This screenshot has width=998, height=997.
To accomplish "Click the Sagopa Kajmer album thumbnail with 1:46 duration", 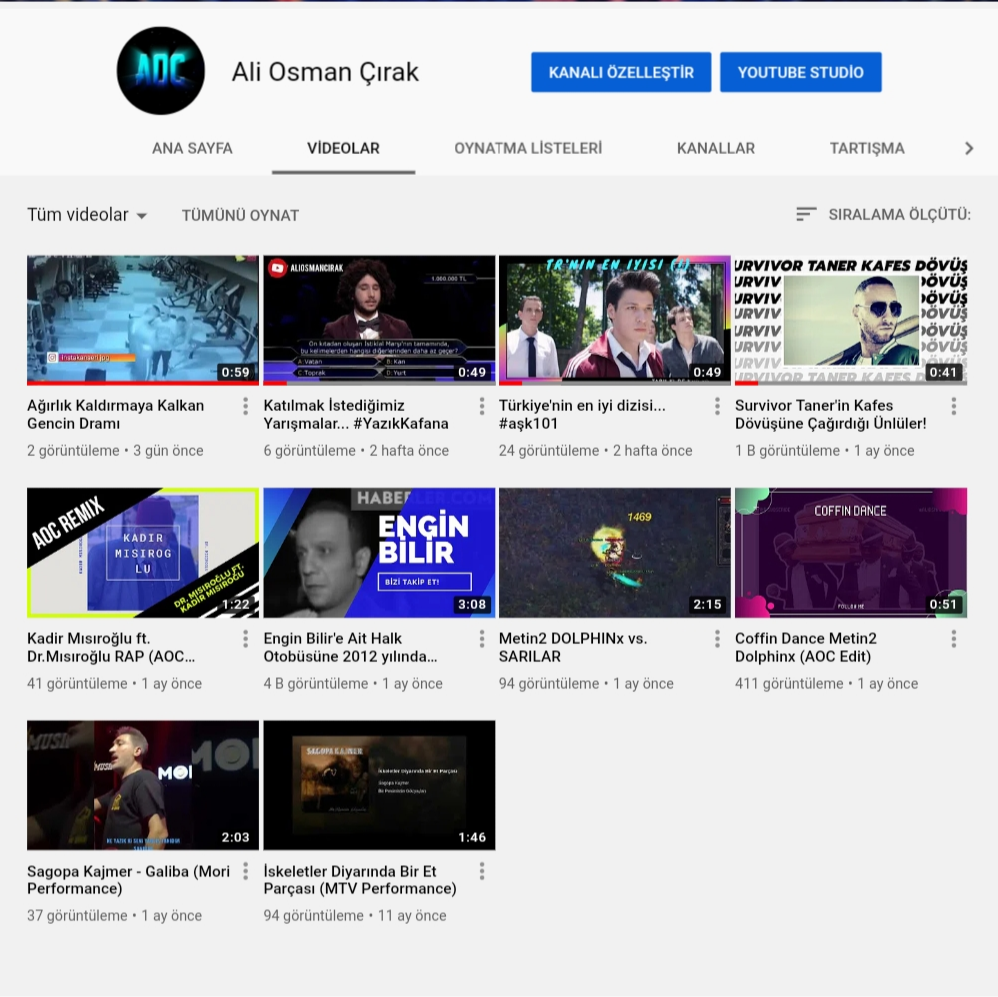I will click(379, 785).
